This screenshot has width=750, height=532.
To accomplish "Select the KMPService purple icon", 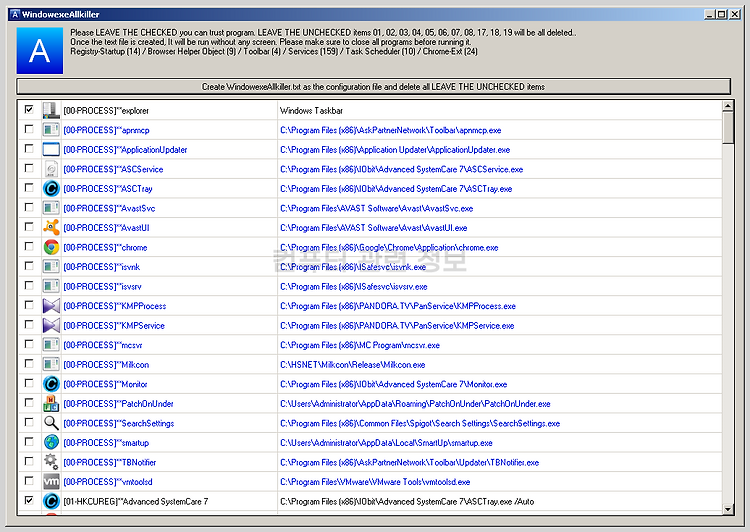I will 51,325.
